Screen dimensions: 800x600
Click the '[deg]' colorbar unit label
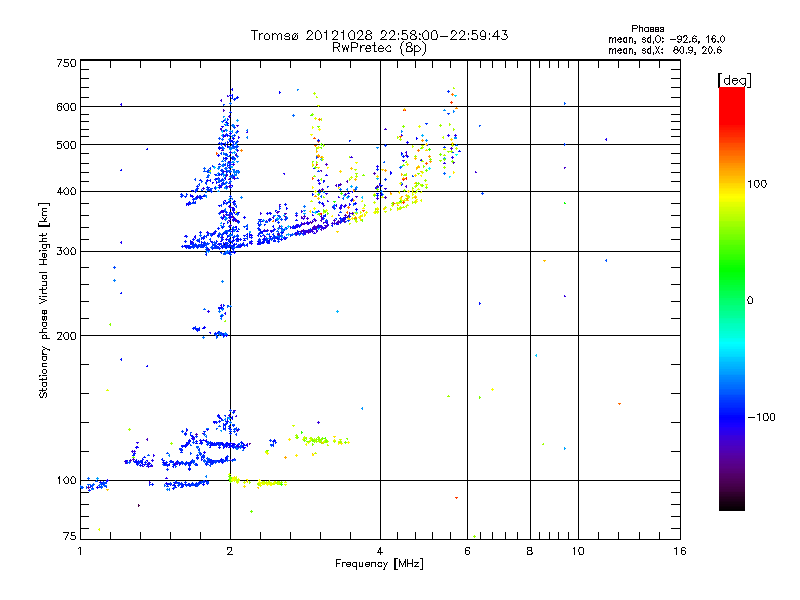coord(734,80)
